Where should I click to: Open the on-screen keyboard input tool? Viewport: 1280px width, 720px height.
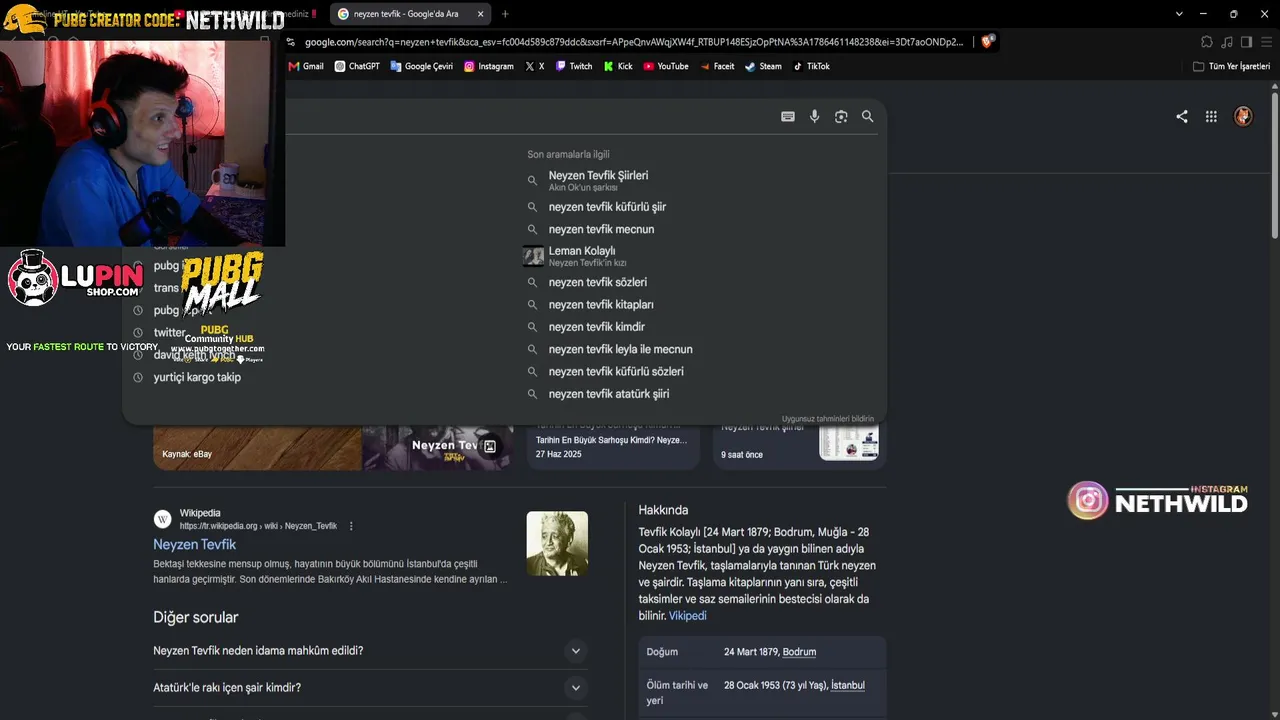click(x=788, y=117)
